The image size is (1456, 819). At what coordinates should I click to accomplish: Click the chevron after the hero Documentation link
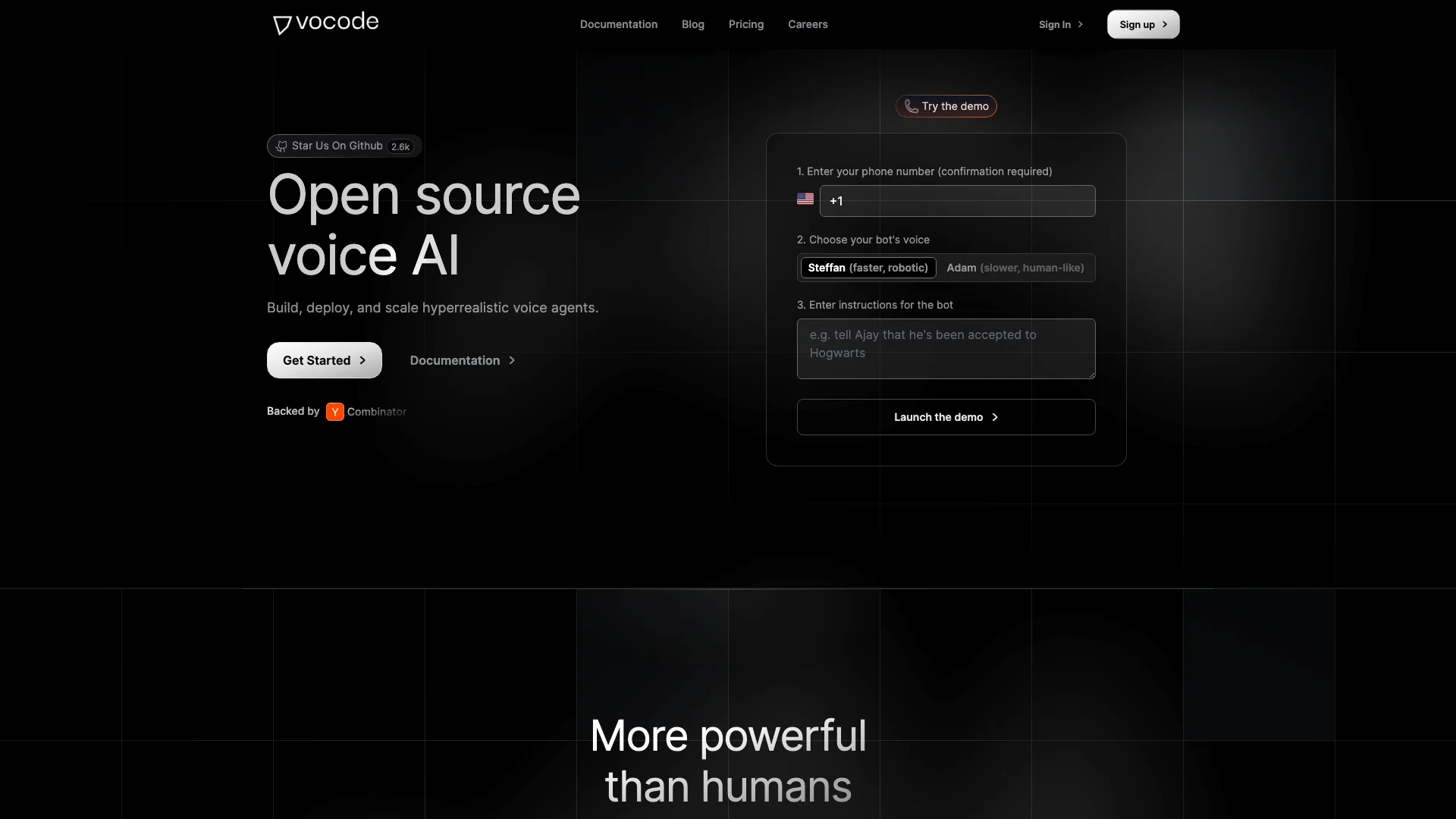coord(512,360)
